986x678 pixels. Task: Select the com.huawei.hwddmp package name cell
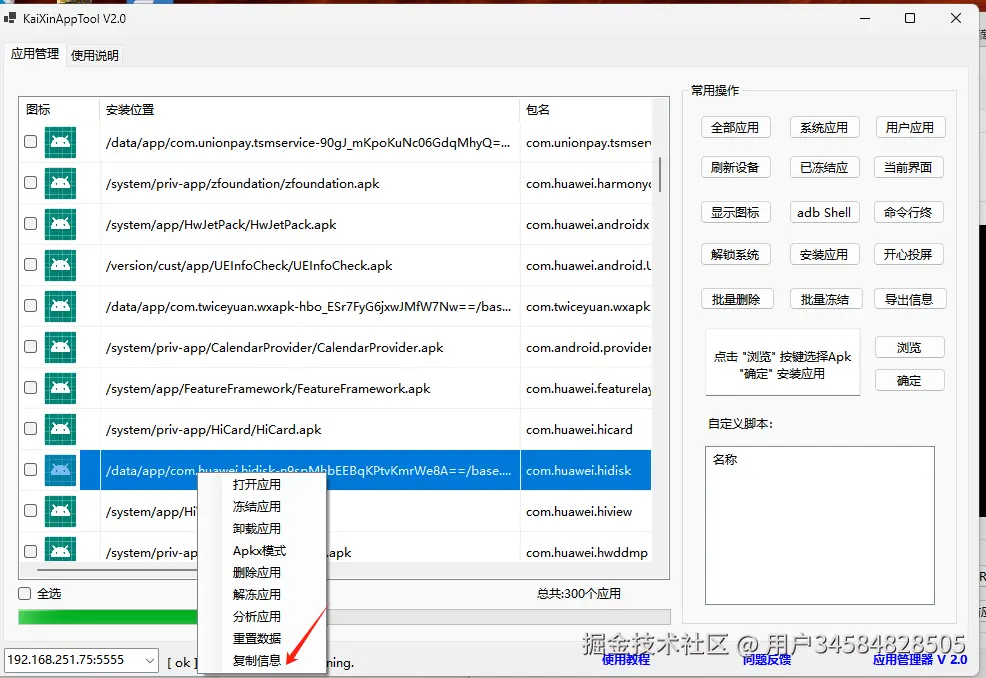point(587,552)
